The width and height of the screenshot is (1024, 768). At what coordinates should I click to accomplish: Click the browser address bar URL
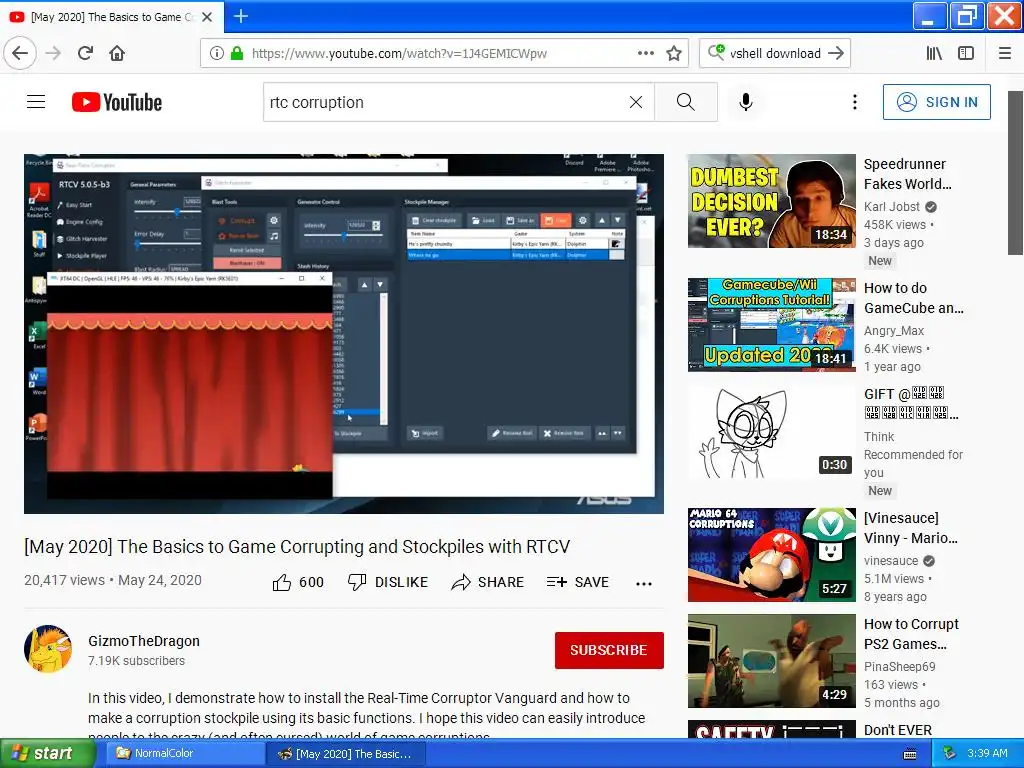(x=399, y=54)
